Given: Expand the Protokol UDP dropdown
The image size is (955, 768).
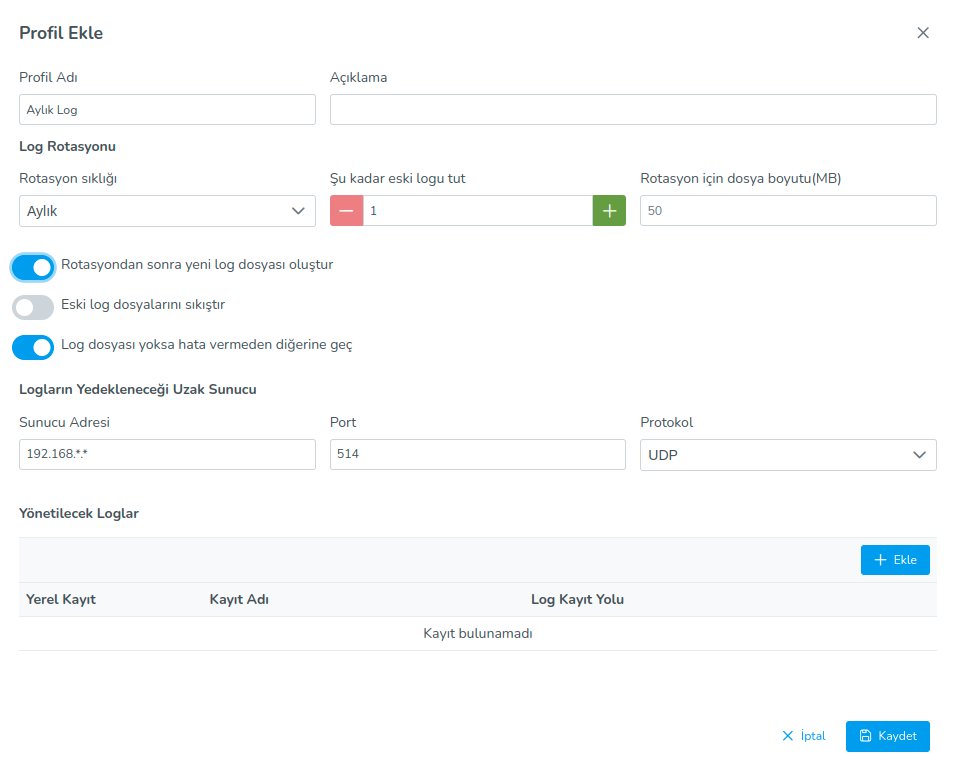Looking at the screenshot, I should coord(788,455).
